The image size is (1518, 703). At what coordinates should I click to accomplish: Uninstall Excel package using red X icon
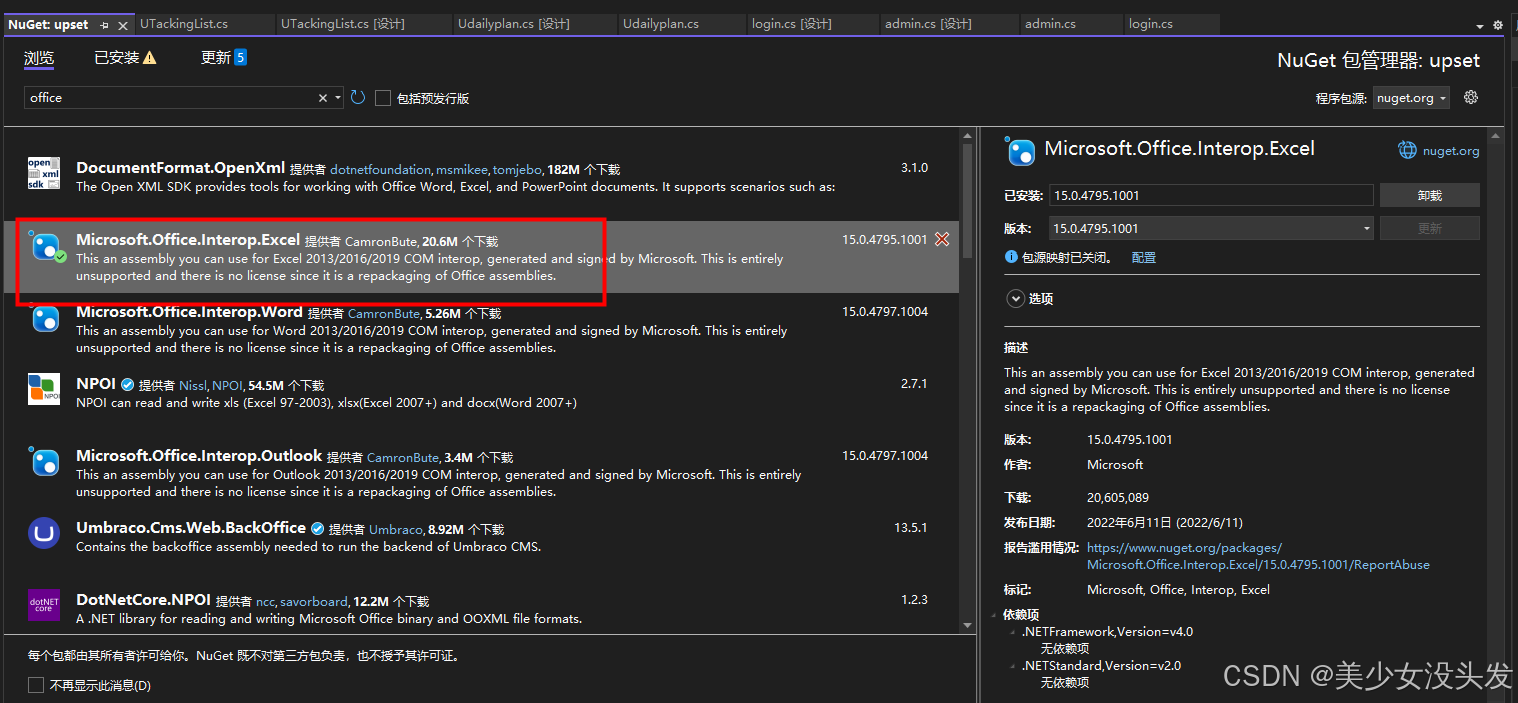tap(941, 240)
